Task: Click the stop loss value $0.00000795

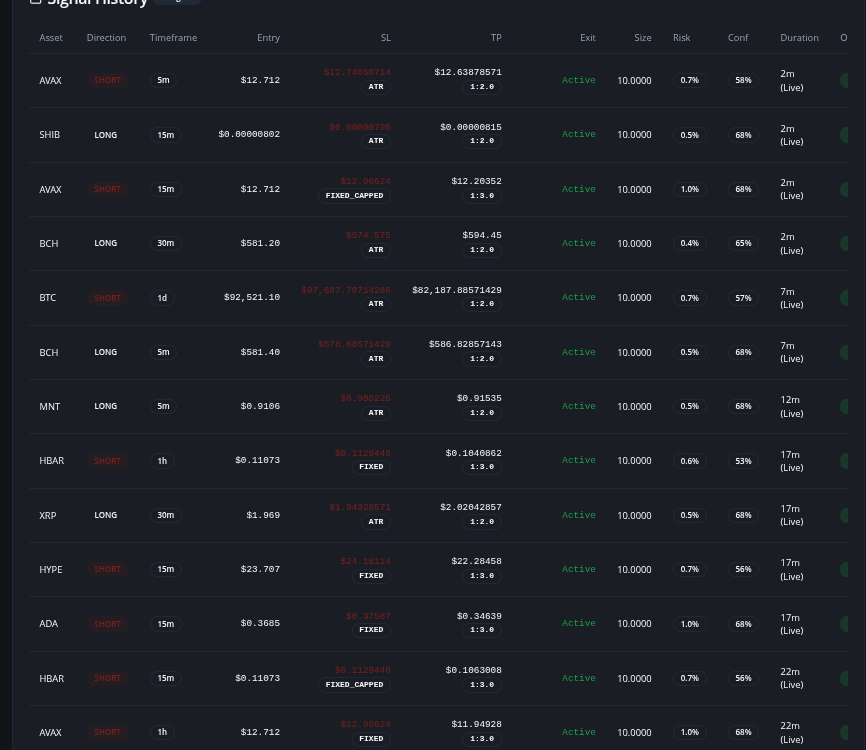Action: point(360,127)
